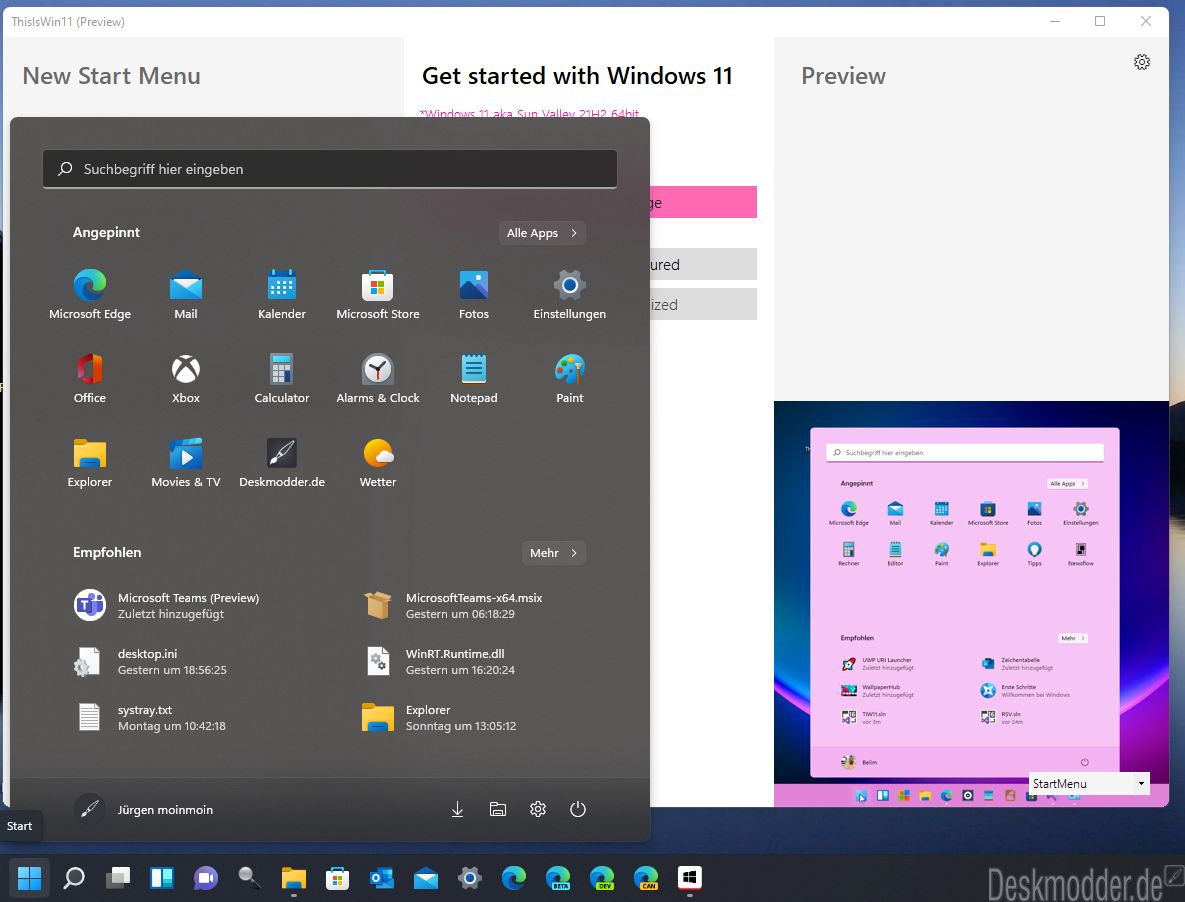Open settings gear in Start menu footer
The height and width of the screenshot is (902, 1185).
tap(538, 809)
